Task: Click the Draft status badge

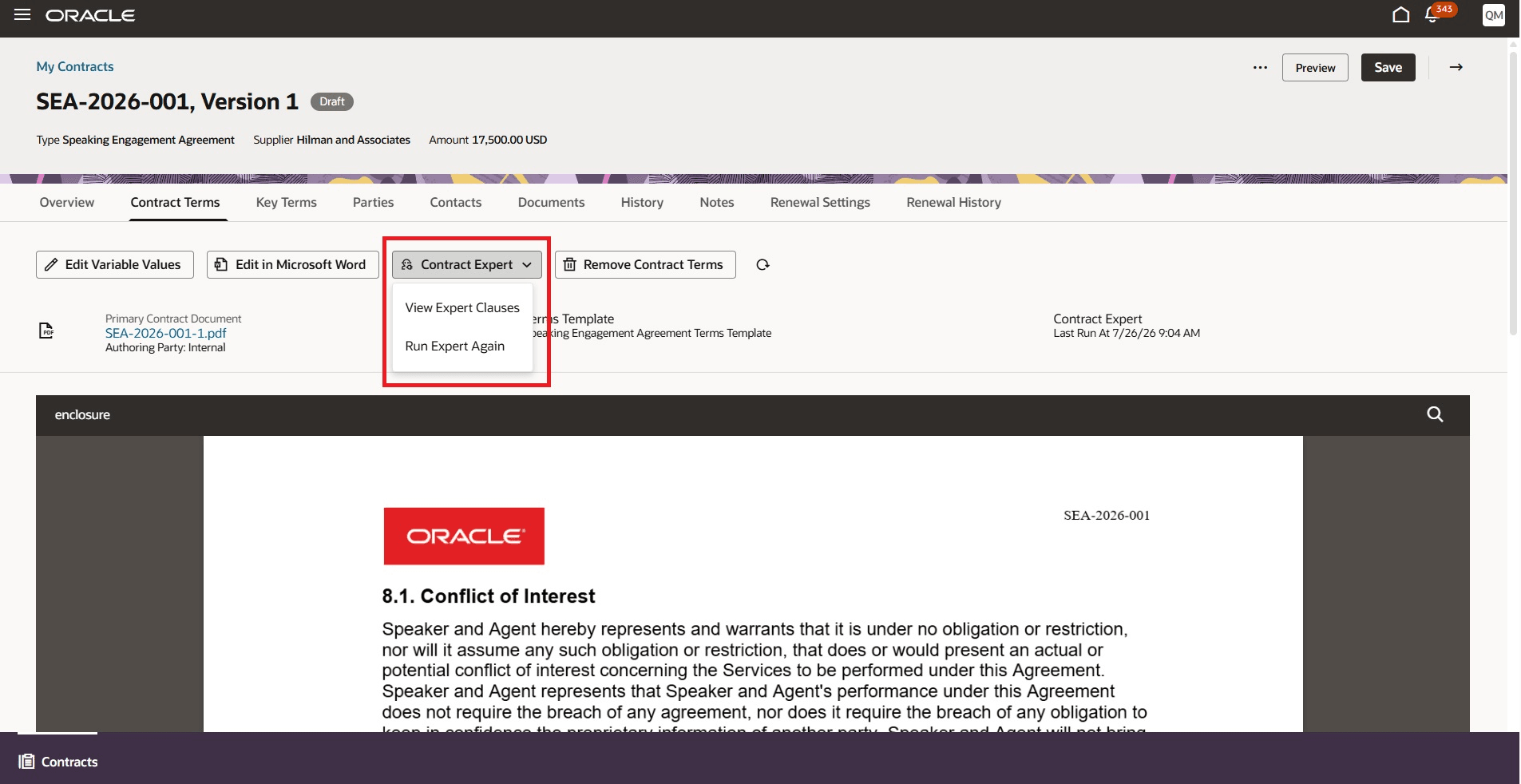Action: click(x=332, y=102)
